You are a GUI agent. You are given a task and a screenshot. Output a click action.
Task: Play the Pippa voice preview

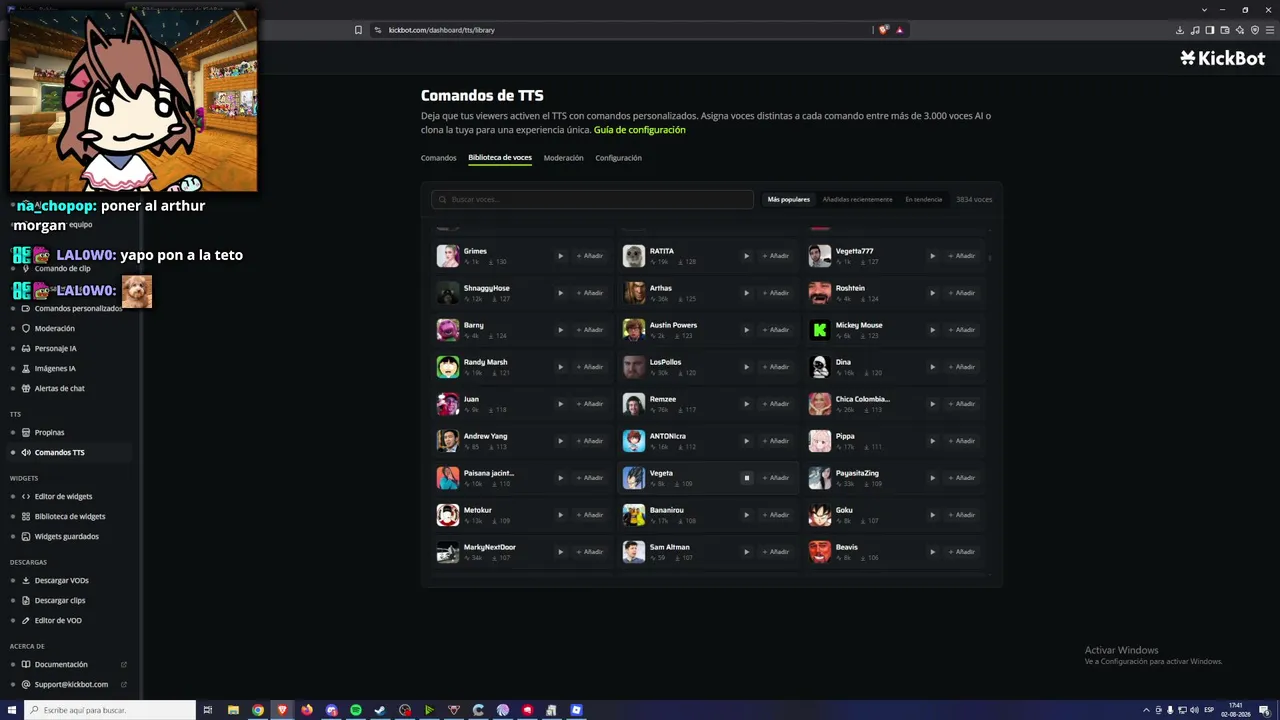click(932, 441)
